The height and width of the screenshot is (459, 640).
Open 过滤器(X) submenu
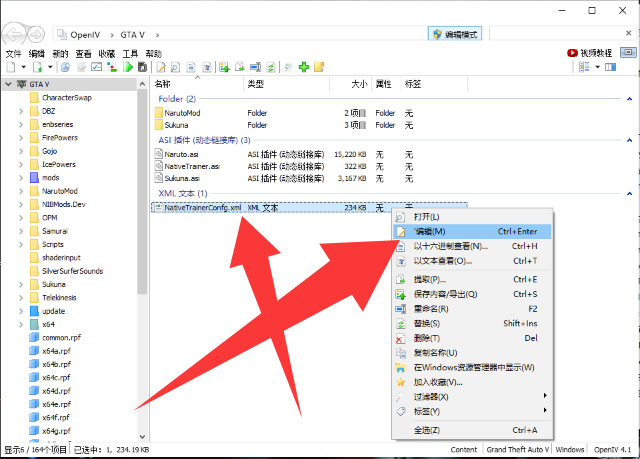coord(472,397)
